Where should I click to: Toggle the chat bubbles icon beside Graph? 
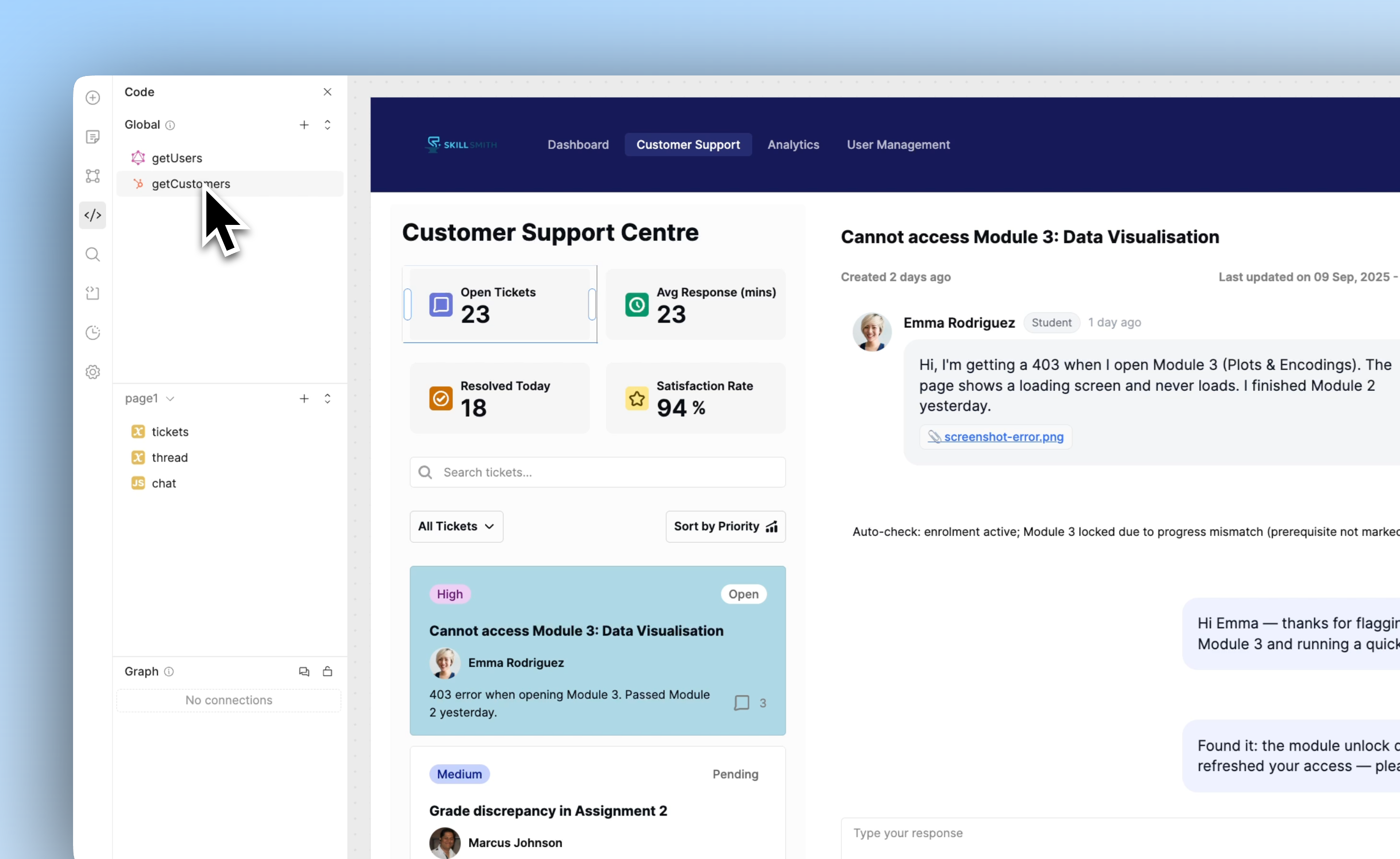[304, 671]
